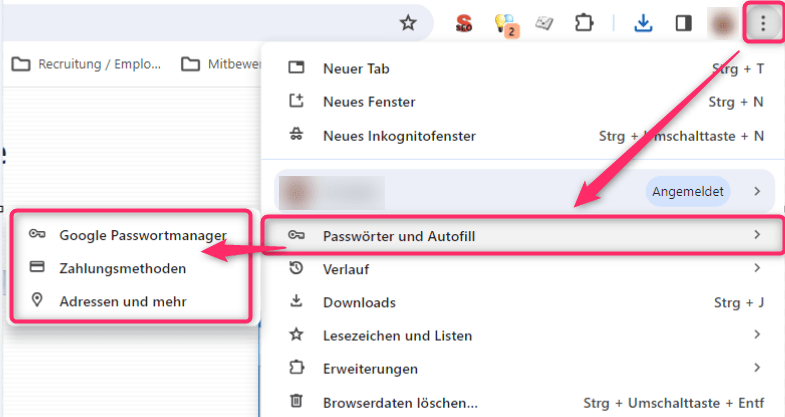Click the Strg + T shortcut text
This screenshot has width=785, height=417.
[738, 69]
